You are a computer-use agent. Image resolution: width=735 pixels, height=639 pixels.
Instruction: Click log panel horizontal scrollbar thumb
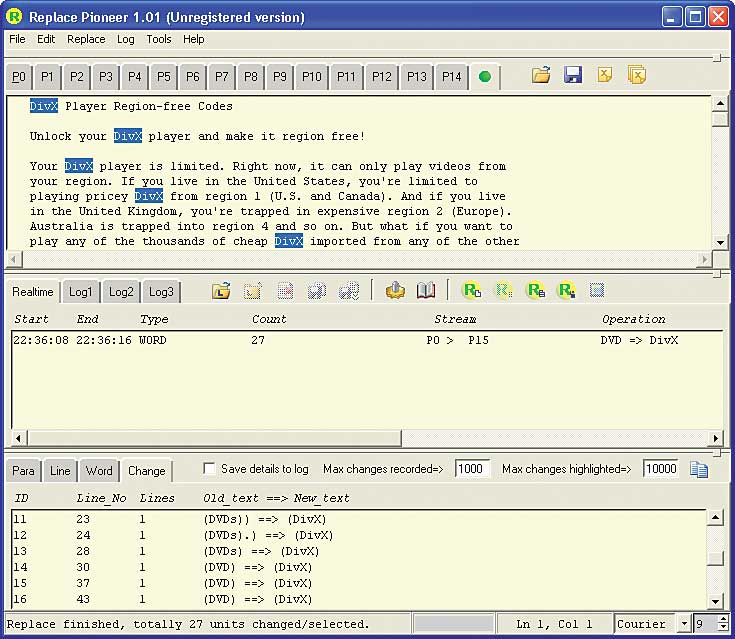pyautogui.click(x=215, y=438)
